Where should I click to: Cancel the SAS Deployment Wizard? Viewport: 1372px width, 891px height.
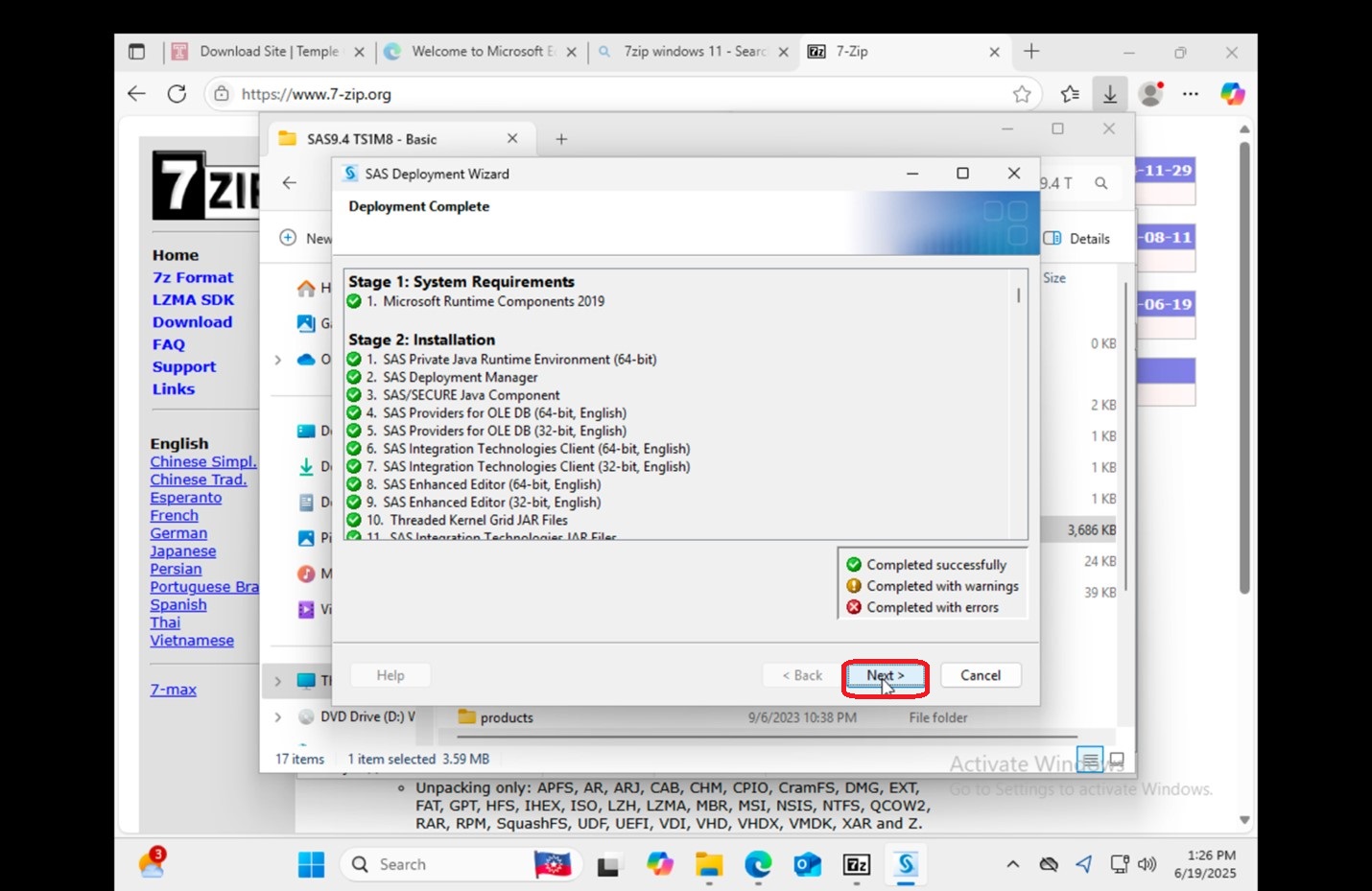point(981,675)
